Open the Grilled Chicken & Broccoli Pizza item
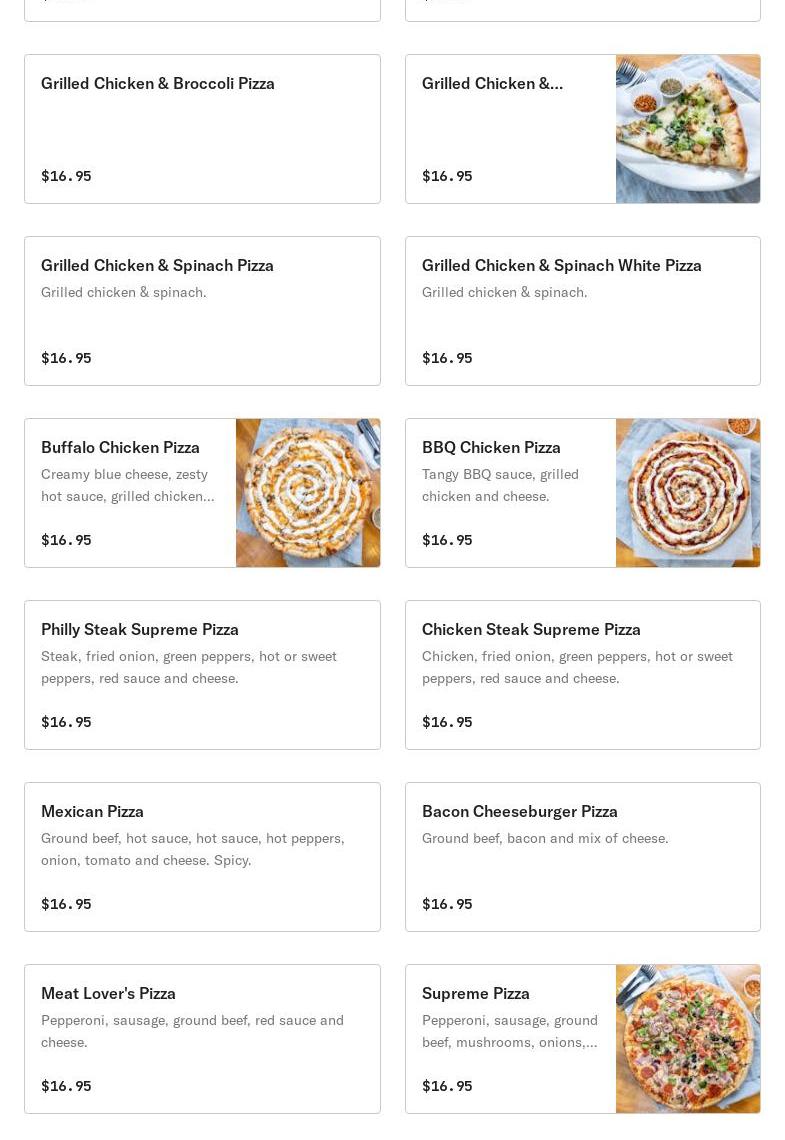Image resolution: width=785 pixels, height=1140 pixels. [202, 129]
